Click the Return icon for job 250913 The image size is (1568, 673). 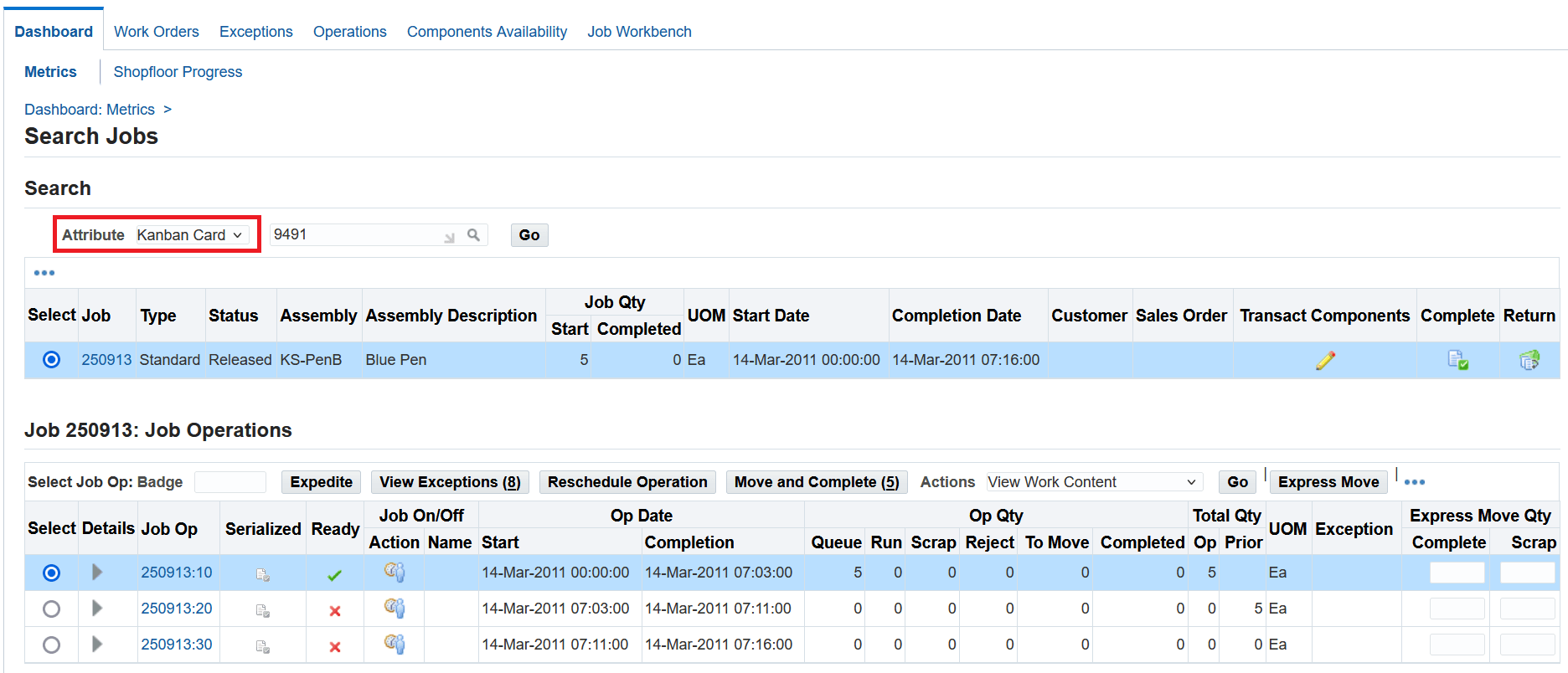(1529, 360)
